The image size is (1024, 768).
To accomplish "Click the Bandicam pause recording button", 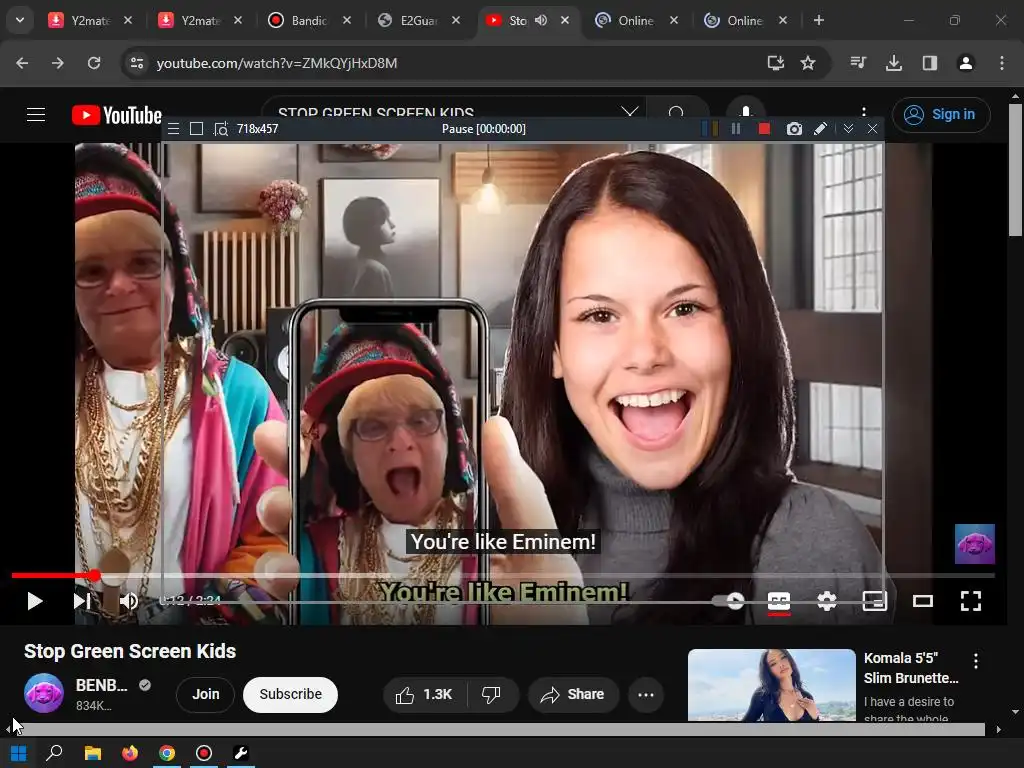I will pyautogui.click(x=736, y=129).
